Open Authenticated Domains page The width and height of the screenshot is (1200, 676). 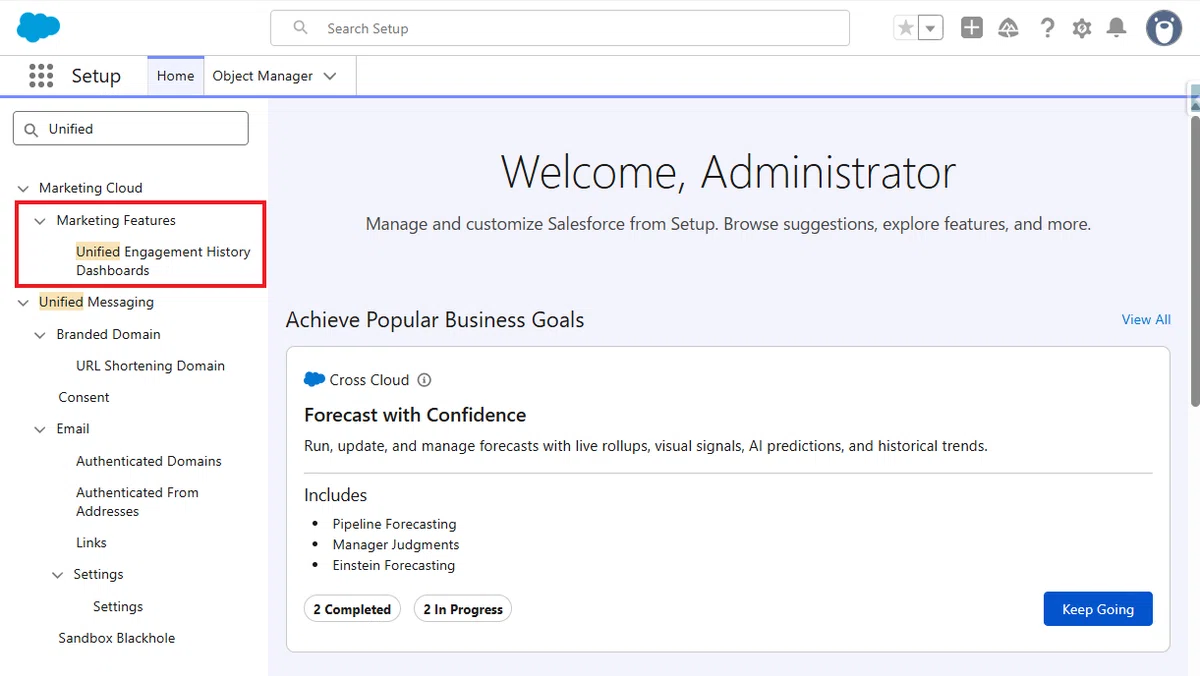[x=149, y=461]
